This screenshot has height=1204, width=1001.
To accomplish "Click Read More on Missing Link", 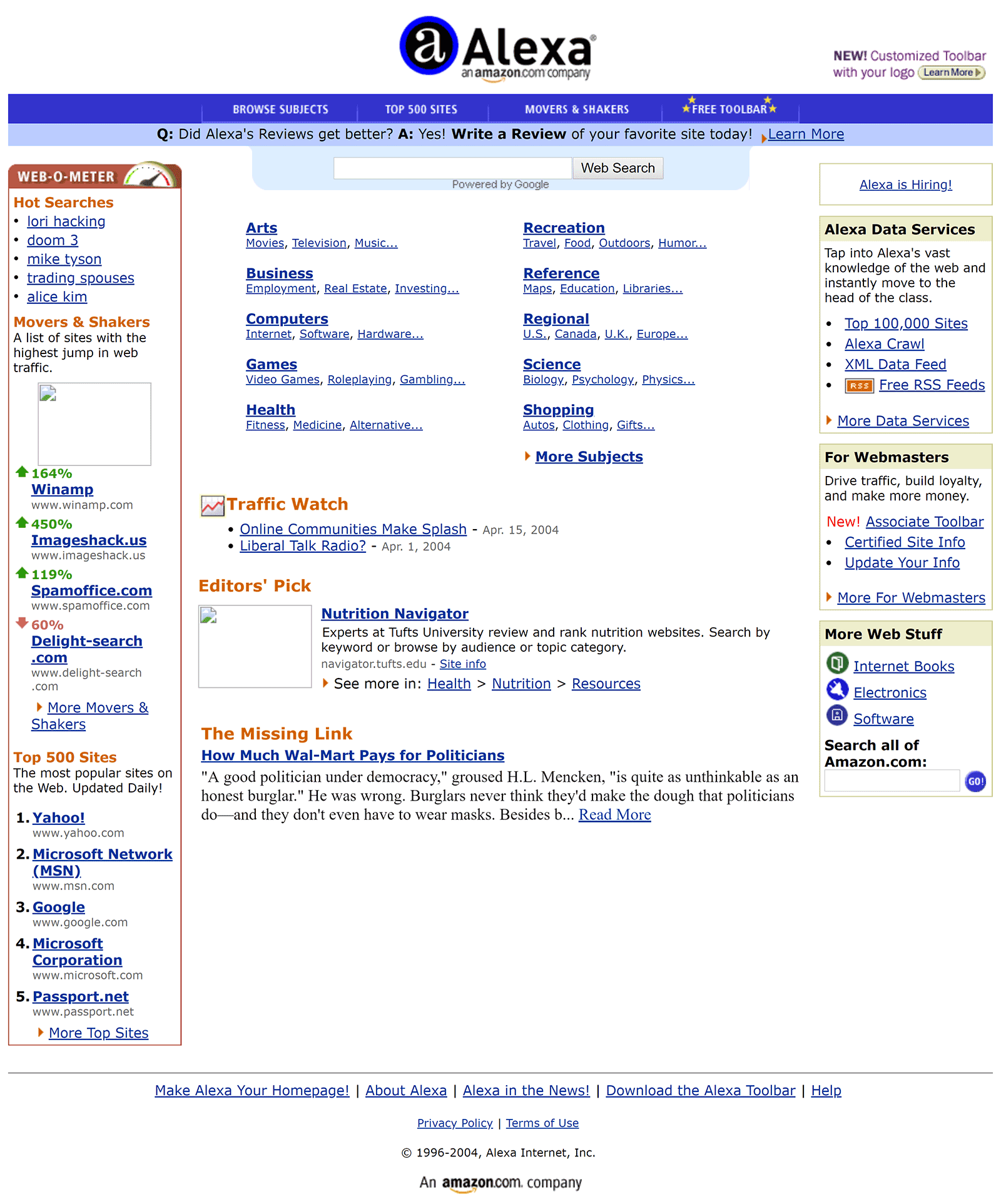I will [615, 815].
